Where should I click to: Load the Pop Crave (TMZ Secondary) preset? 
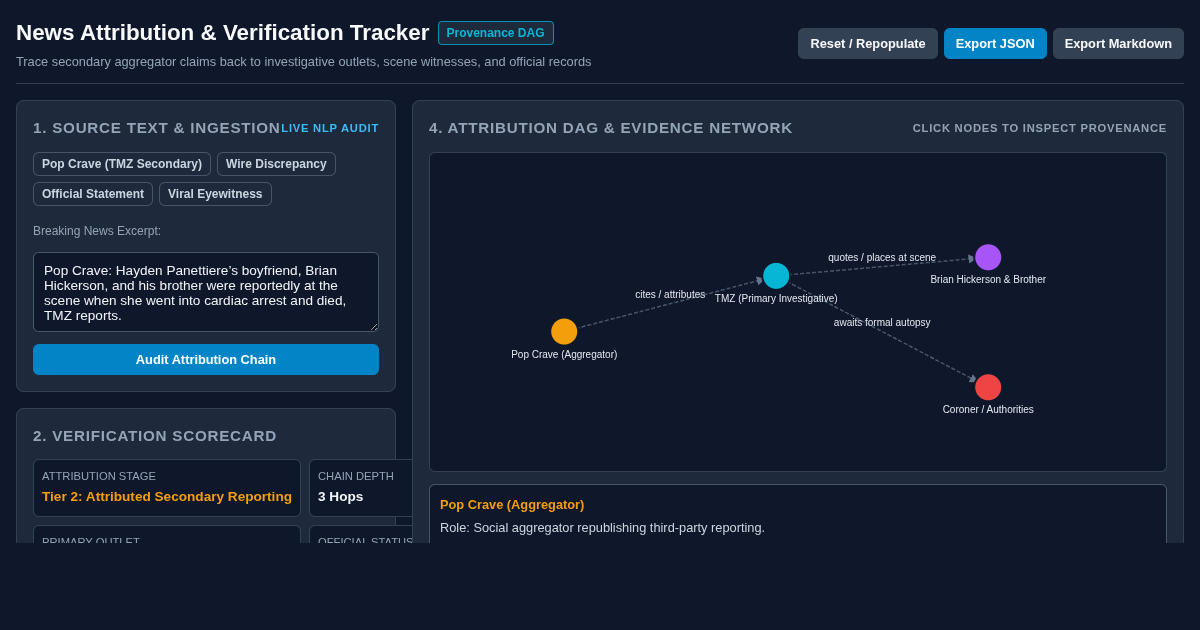[122, 164]
